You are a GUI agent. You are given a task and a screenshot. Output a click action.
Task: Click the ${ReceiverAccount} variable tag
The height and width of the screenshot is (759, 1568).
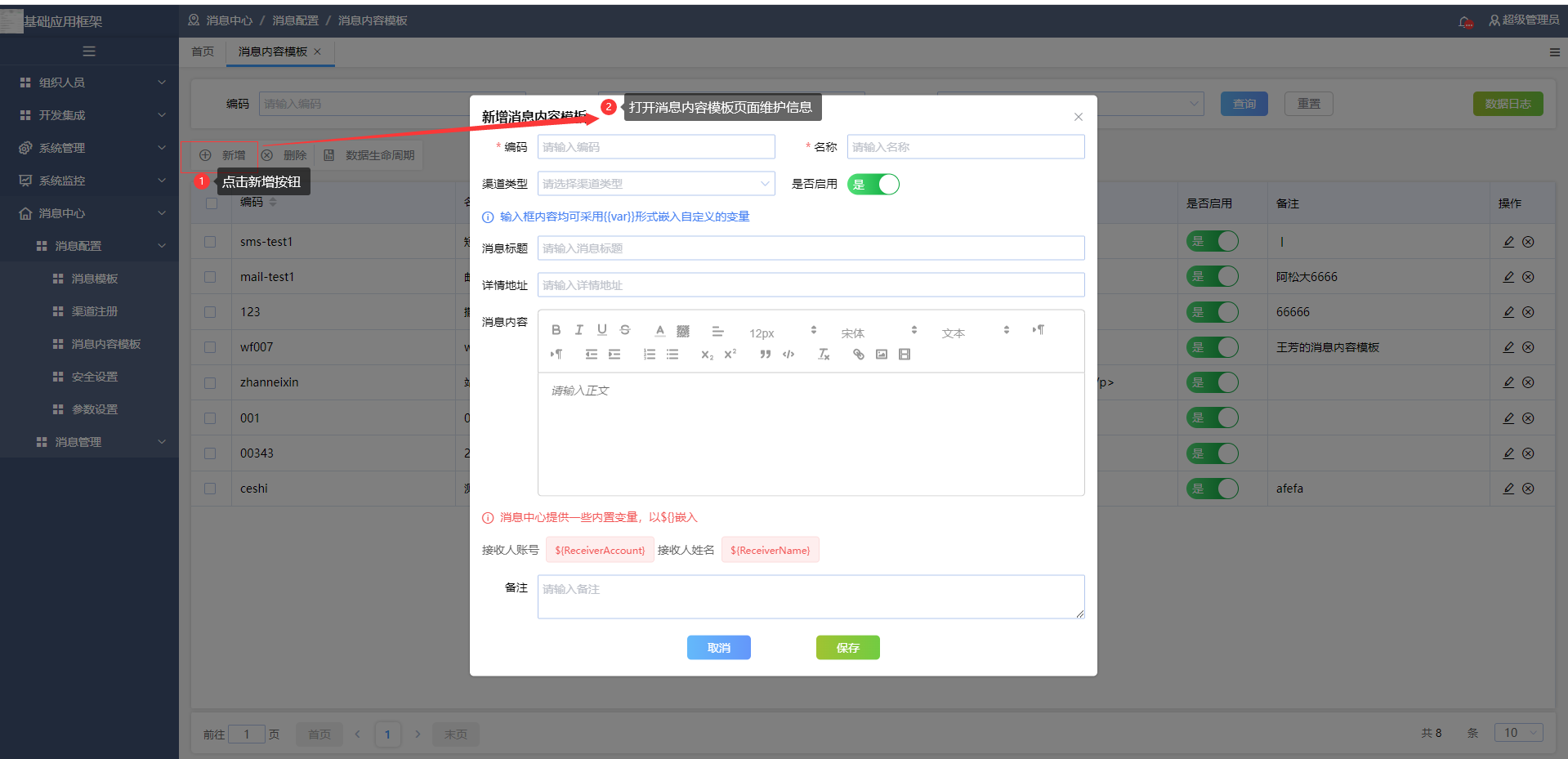point(600,550)
